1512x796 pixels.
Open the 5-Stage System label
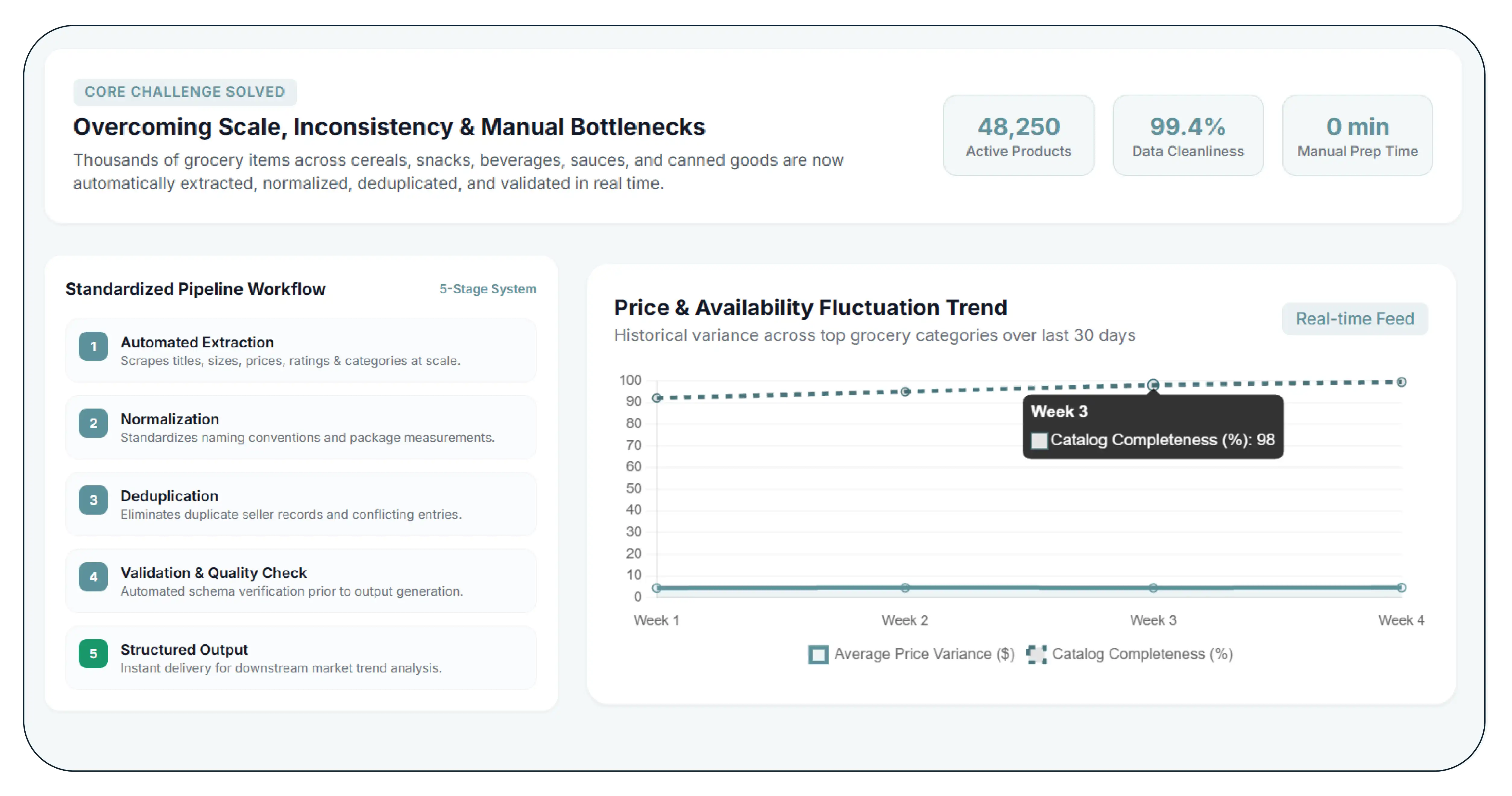coord(488,289)
